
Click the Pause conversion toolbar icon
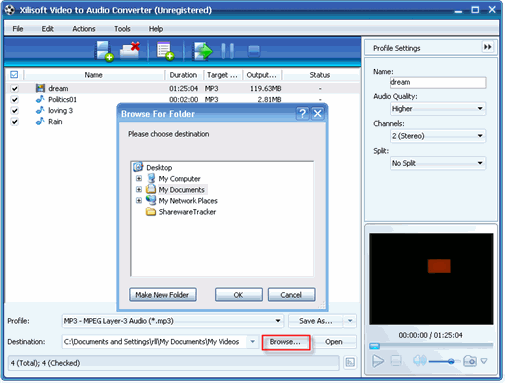click(x=227, y=51)
